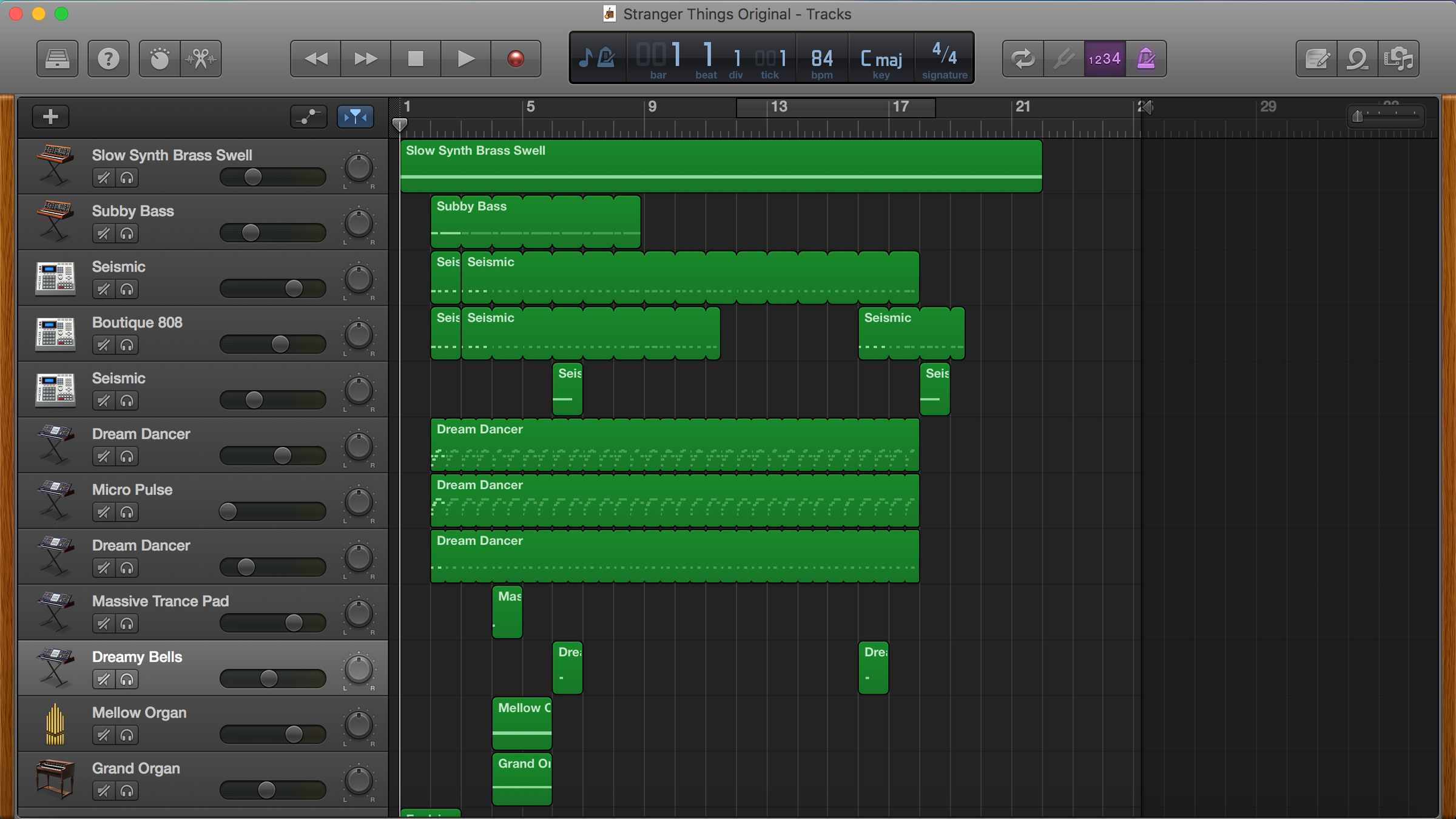The width and height of the screenshot is (1456, 819).
Task: Fast forward the playhead
Action: (365, 59)
